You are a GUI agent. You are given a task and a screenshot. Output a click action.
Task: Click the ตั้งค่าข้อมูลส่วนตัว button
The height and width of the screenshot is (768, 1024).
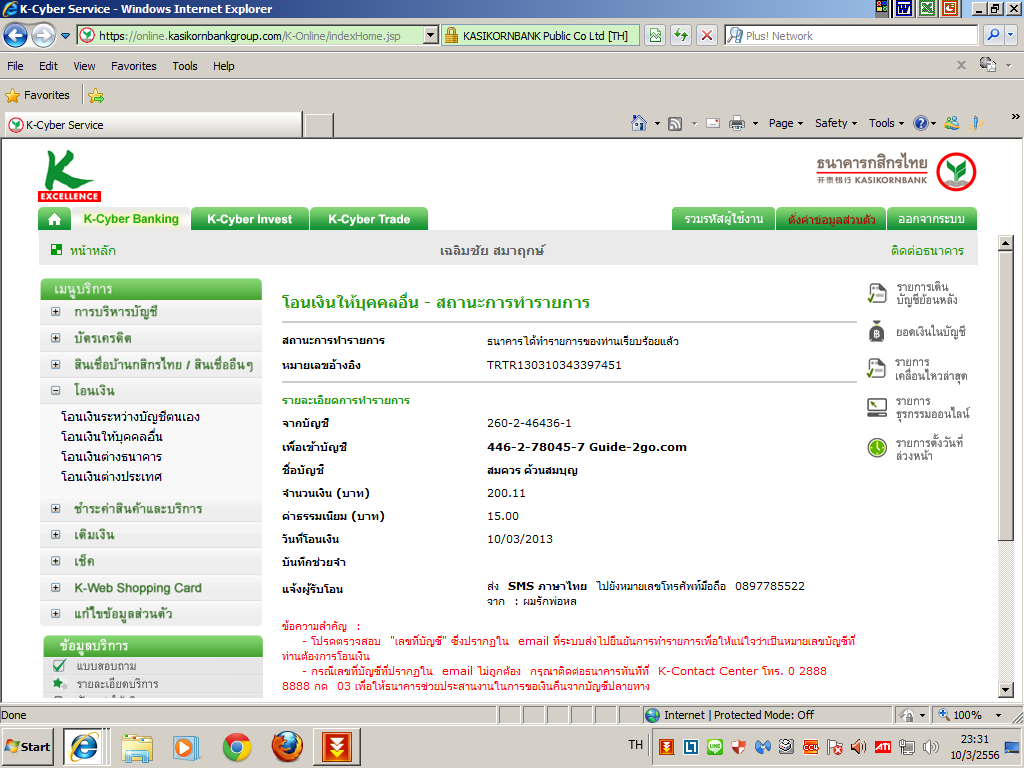click(831, 219)
